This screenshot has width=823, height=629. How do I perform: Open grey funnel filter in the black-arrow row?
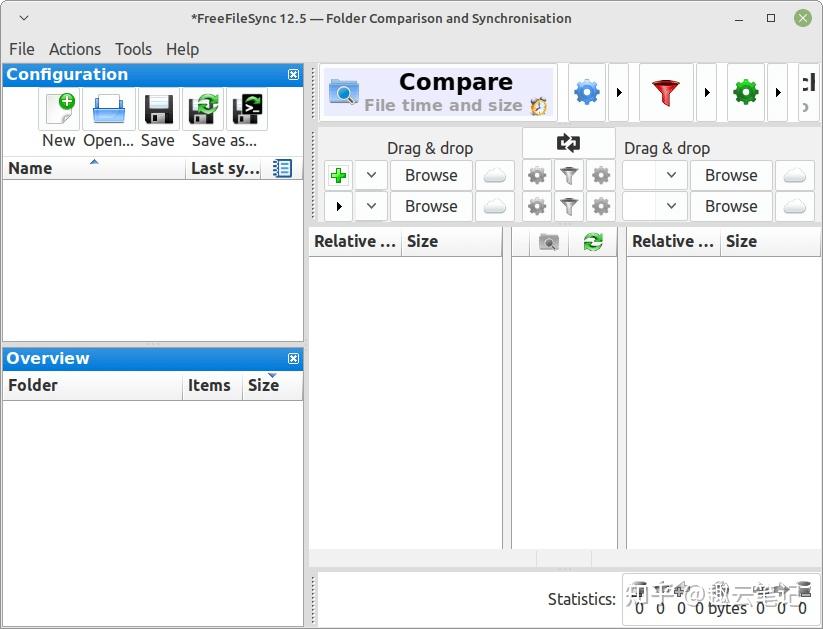[x=569, y=206]
